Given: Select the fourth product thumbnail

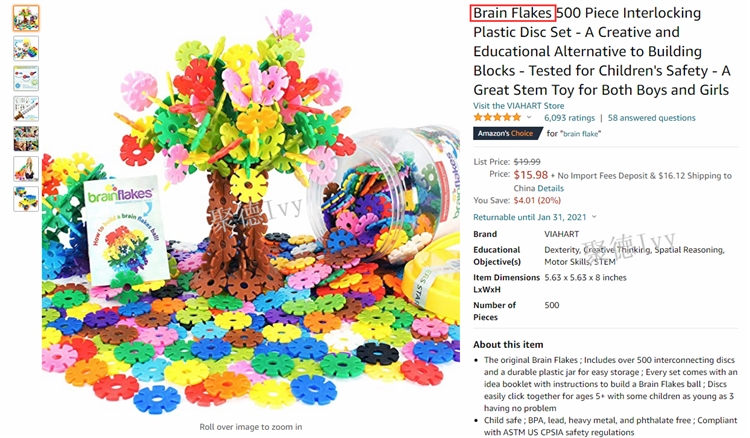Looking at the screenshot, I should tap(26, 109).
